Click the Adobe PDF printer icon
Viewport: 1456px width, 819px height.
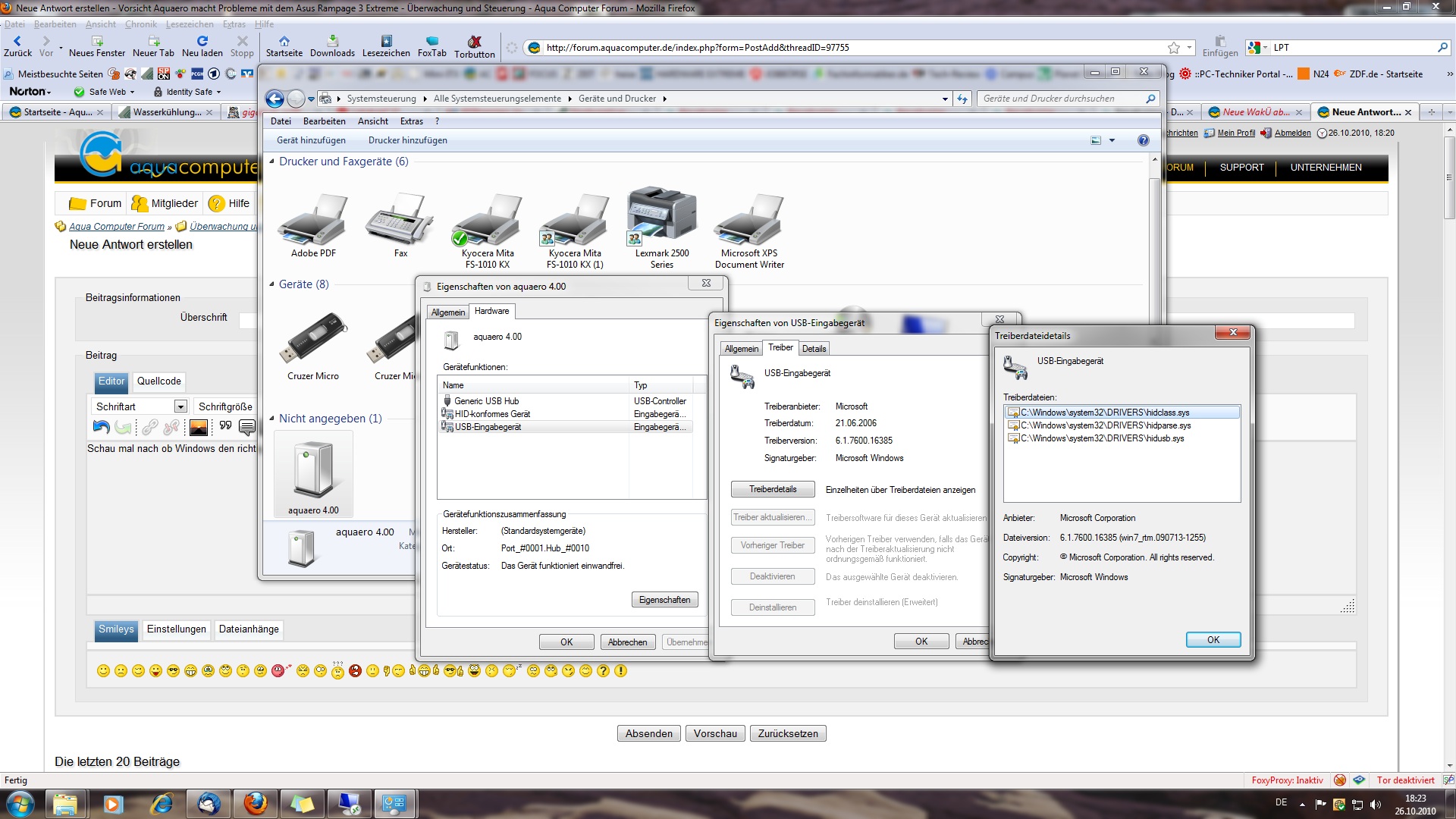click(312, 218)
